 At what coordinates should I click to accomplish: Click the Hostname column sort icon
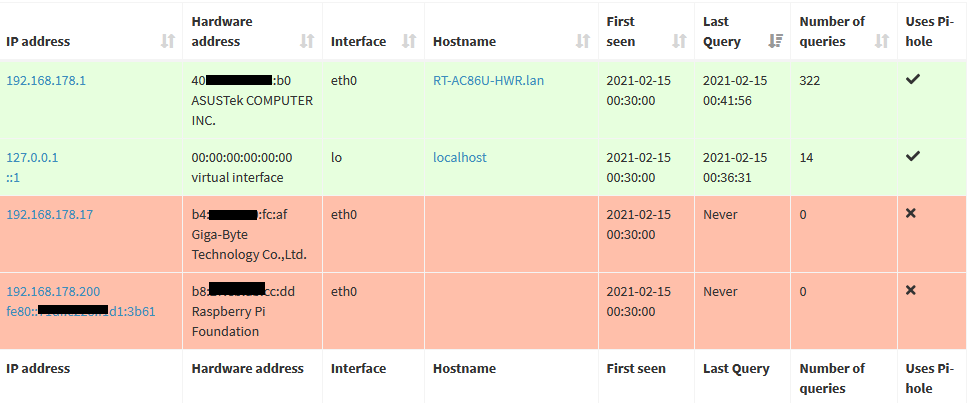click(583, 41)
